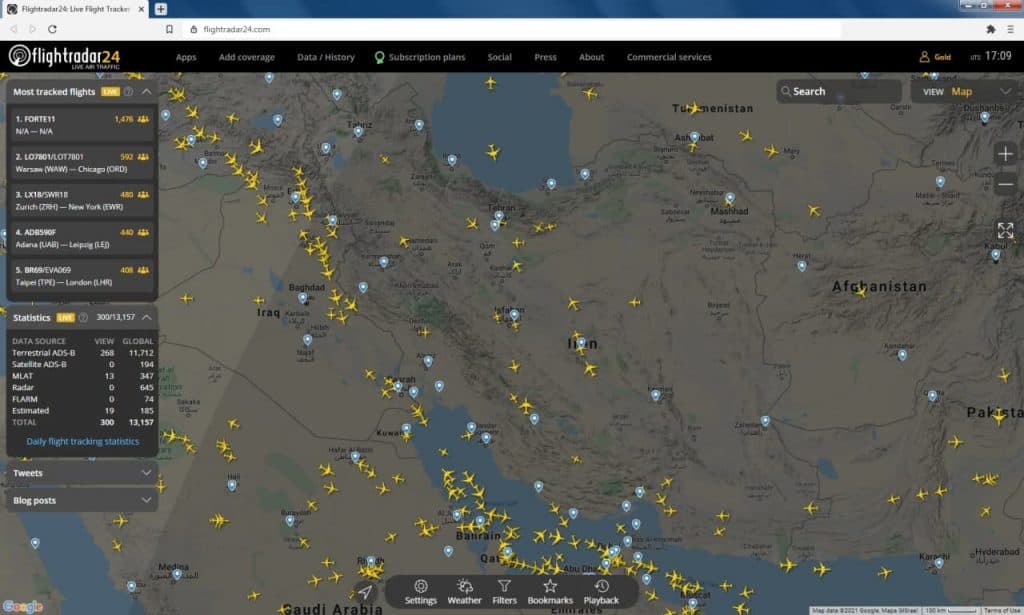
Task: Click the help icon beside Most tracked flights
Action: click(129, 91)
